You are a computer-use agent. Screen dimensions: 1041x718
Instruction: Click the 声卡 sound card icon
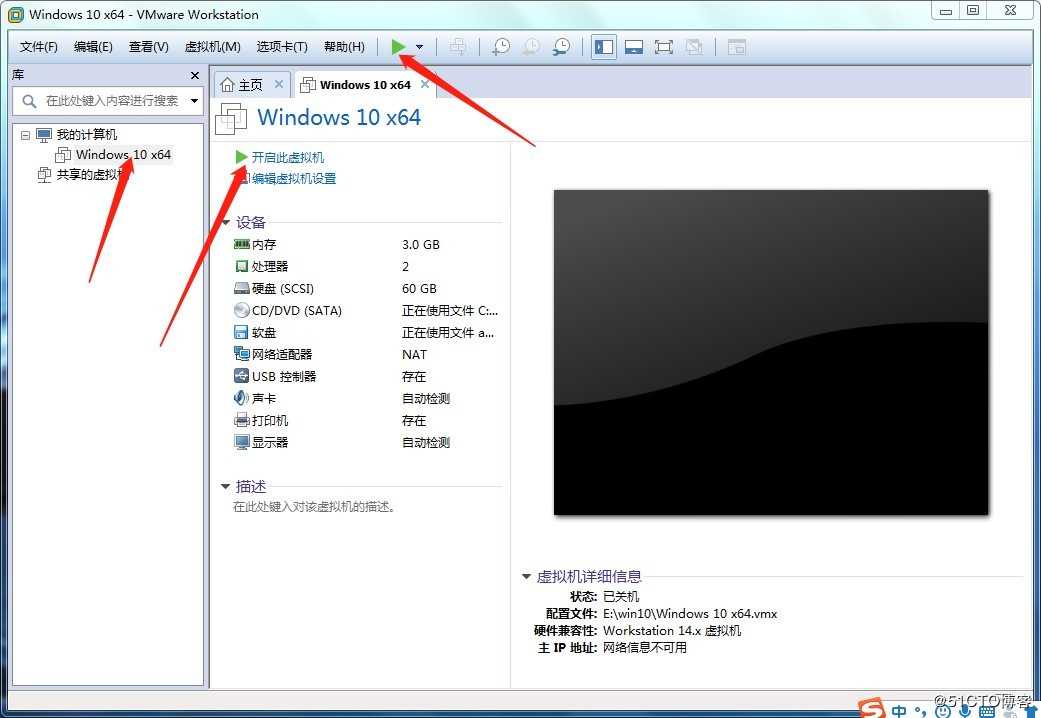coord(242,398)
